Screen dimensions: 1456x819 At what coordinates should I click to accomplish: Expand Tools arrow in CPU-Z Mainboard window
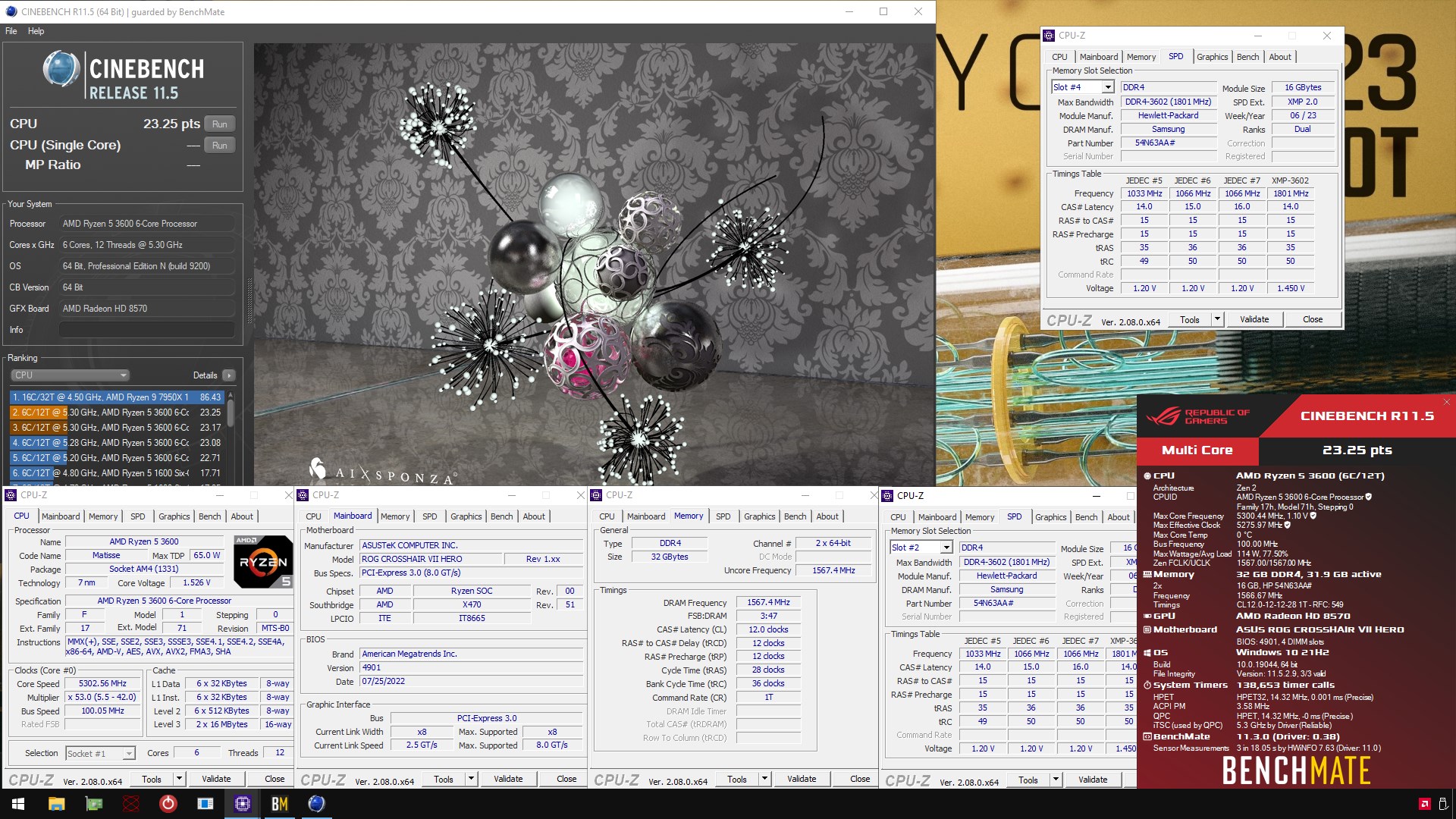[471, 779]
